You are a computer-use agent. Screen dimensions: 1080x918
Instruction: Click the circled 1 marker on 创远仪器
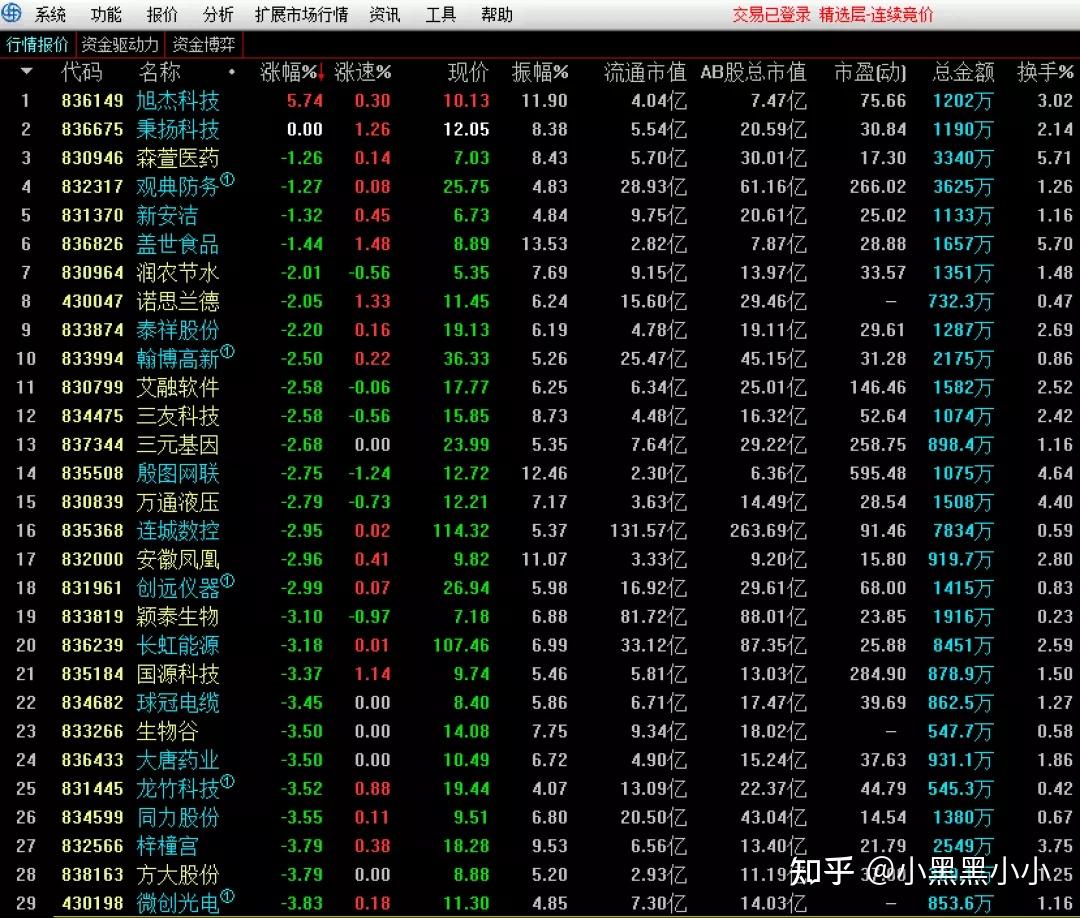tap(227, 581)
